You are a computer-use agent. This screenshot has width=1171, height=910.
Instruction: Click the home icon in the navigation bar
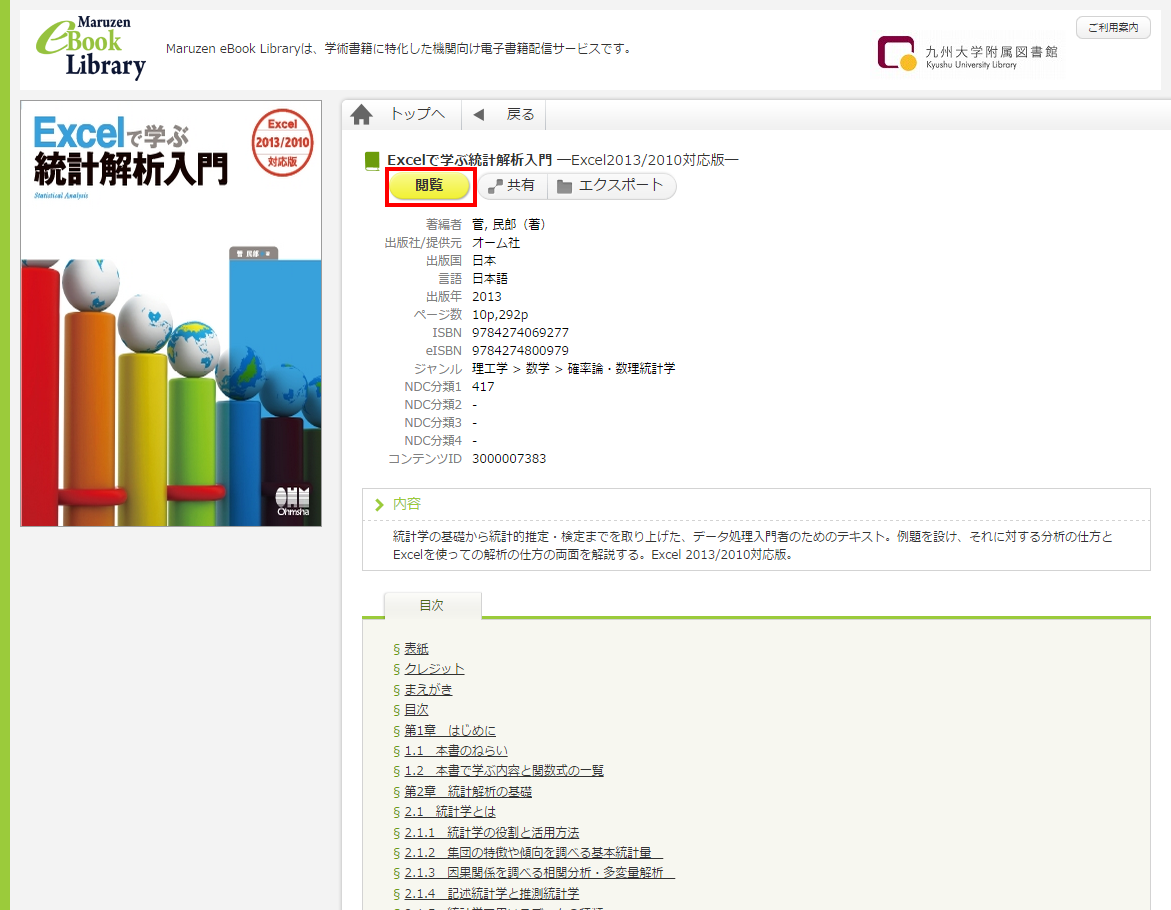click(361, 114)
